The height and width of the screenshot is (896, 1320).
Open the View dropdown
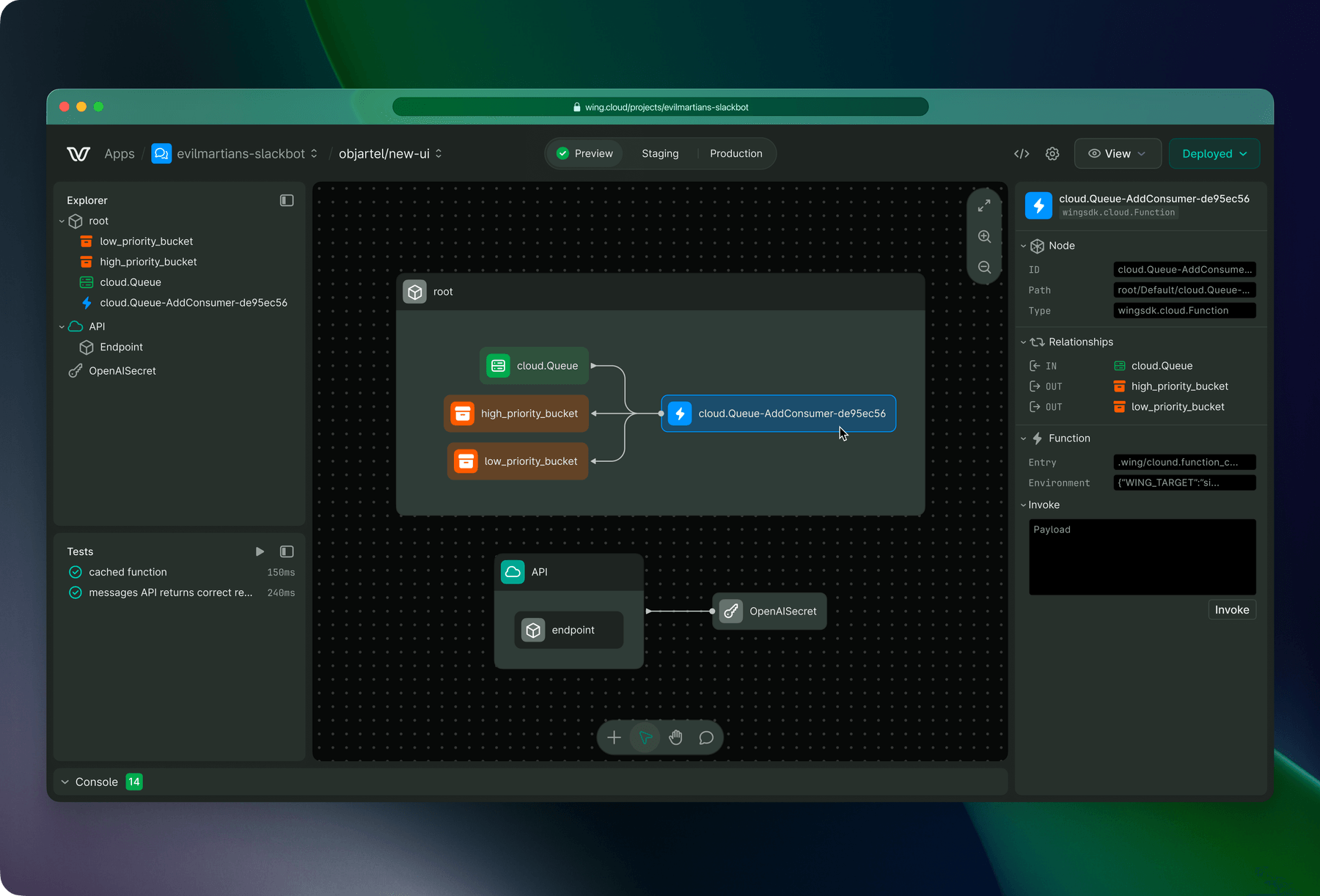1117,153
